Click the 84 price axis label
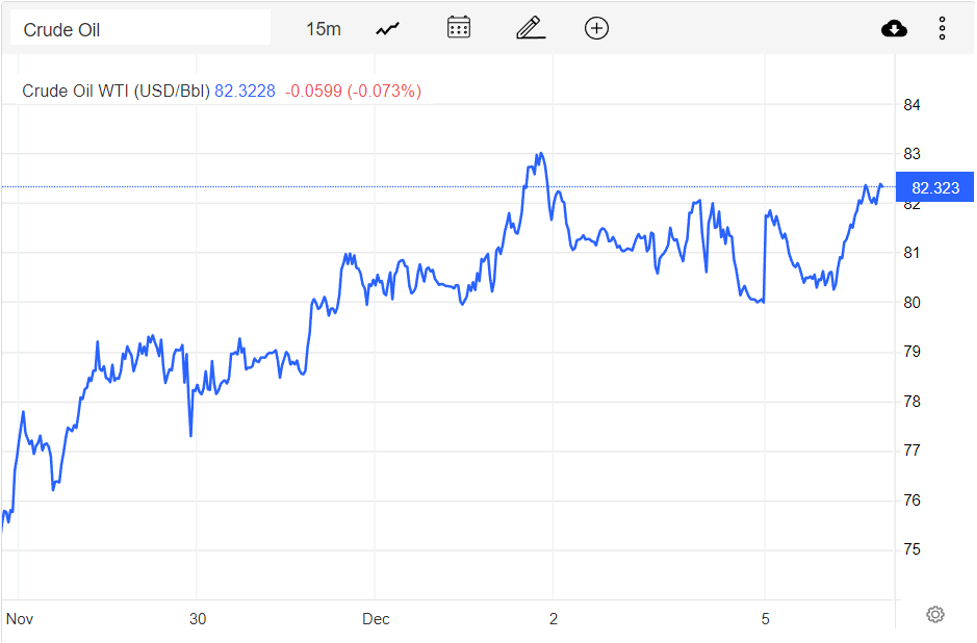The image size is (977, 643). (x=911, y=105)
